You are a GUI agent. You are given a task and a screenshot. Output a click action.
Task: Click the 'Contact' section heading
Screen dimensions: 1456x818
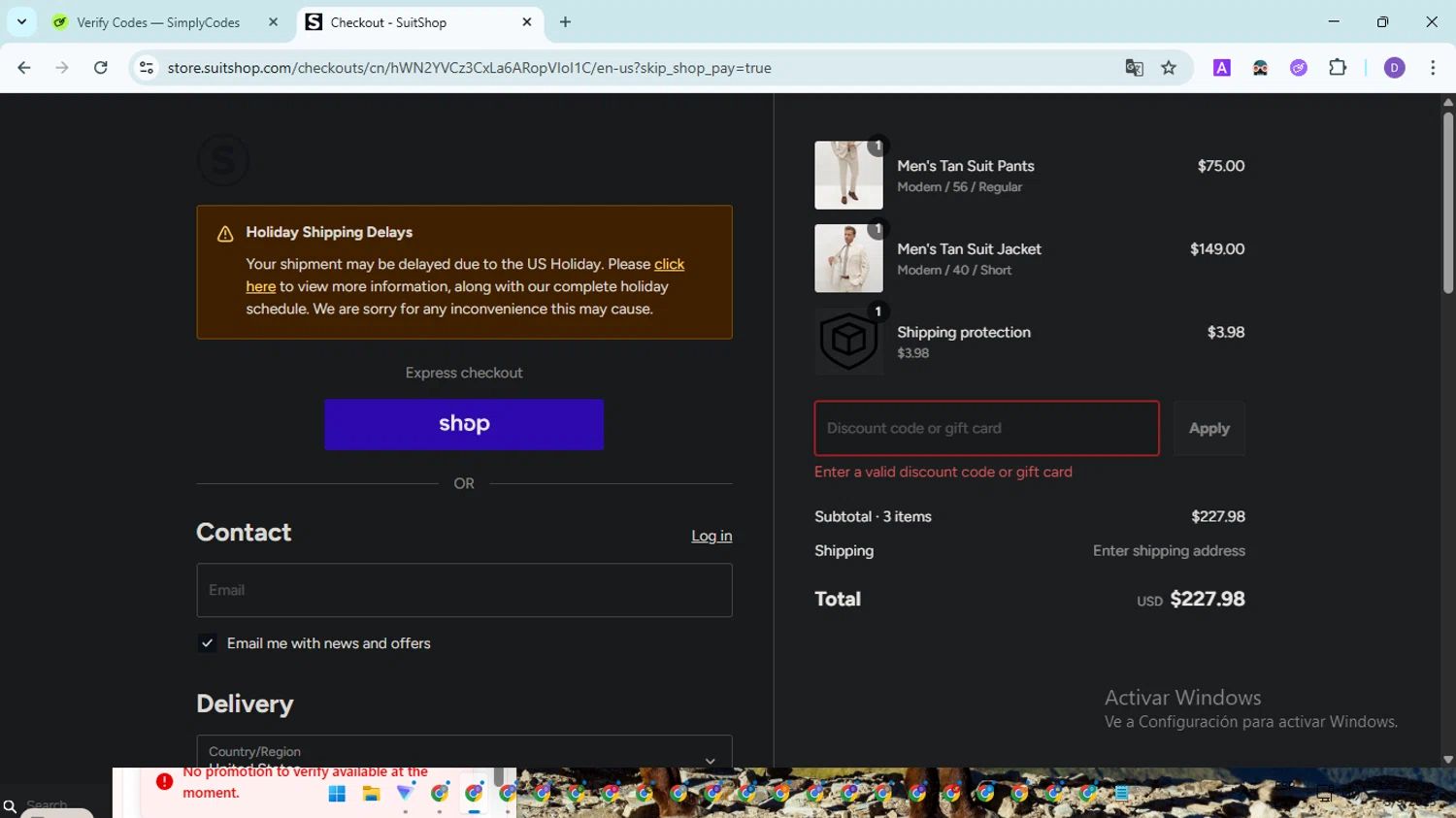point(244,532)
